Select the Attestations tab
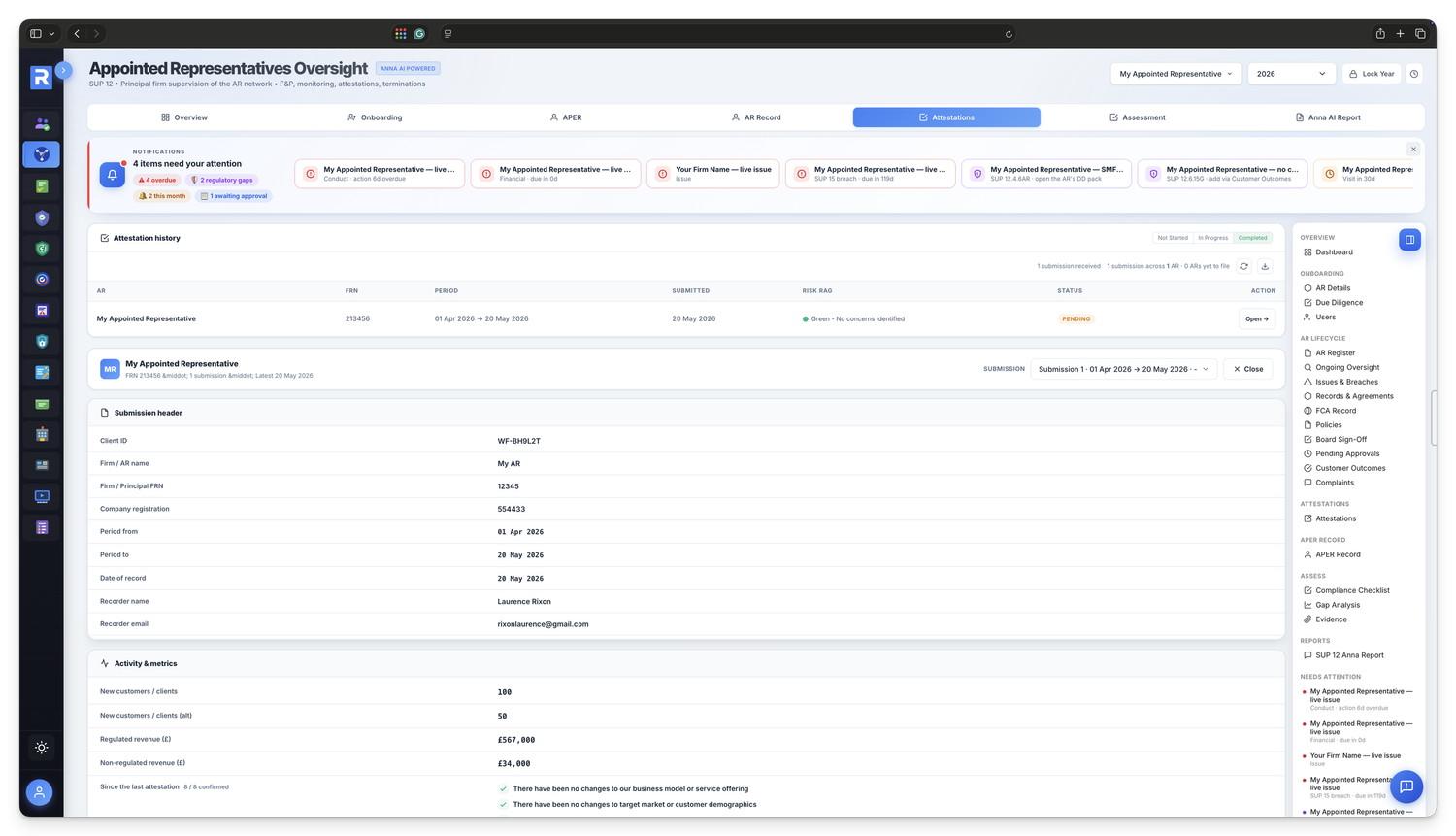The height and width of the screenshot is (836, 1456). (x=946, y=117)
